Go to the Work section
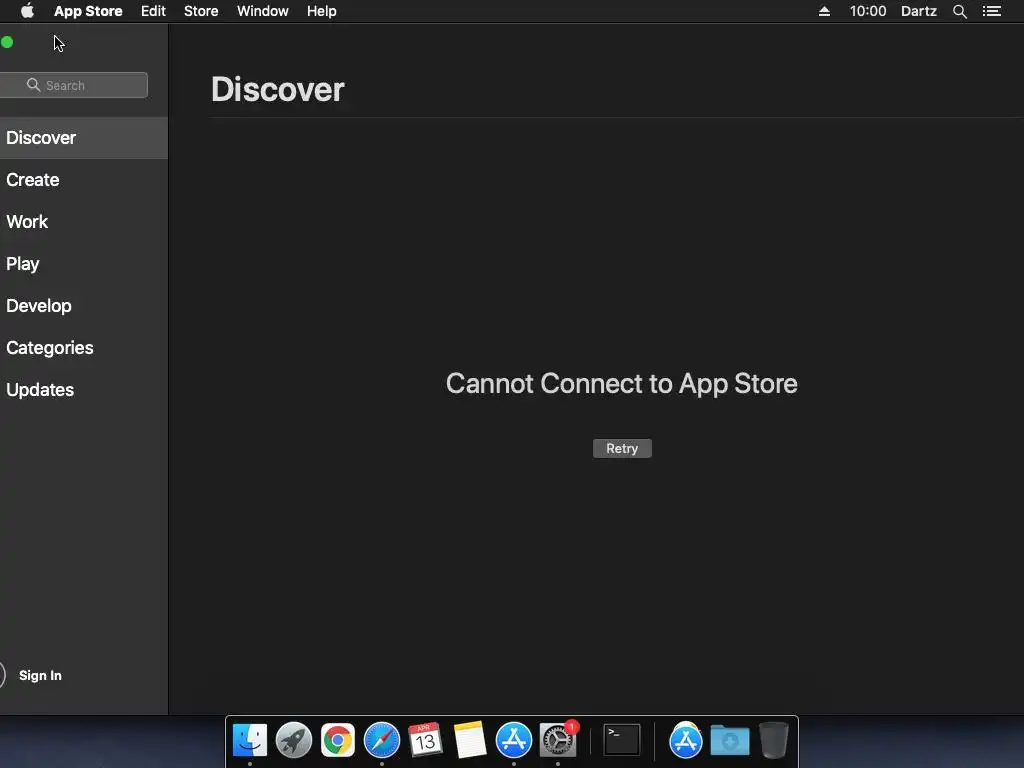This screenshot has height=768, width=1024. pyautogui.click(x=84, y=221)
